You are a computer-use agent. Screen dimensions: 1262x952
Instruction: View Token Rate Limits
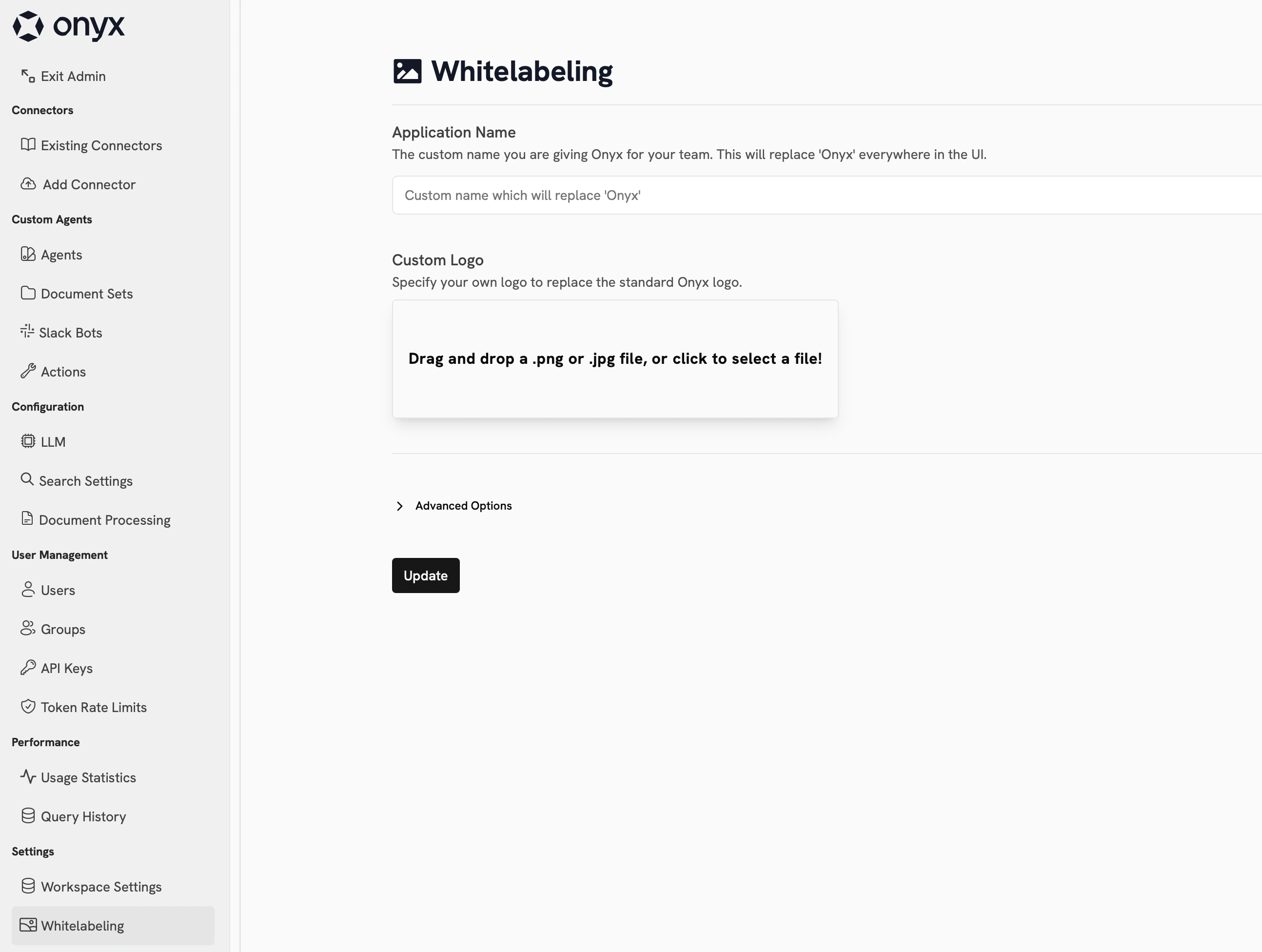[x=93, y=707]
